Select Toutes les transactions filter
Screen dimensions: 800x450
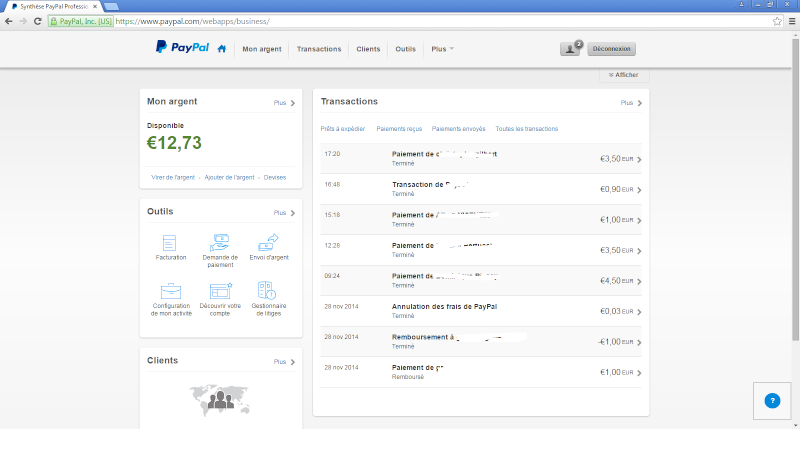point(527,129)
